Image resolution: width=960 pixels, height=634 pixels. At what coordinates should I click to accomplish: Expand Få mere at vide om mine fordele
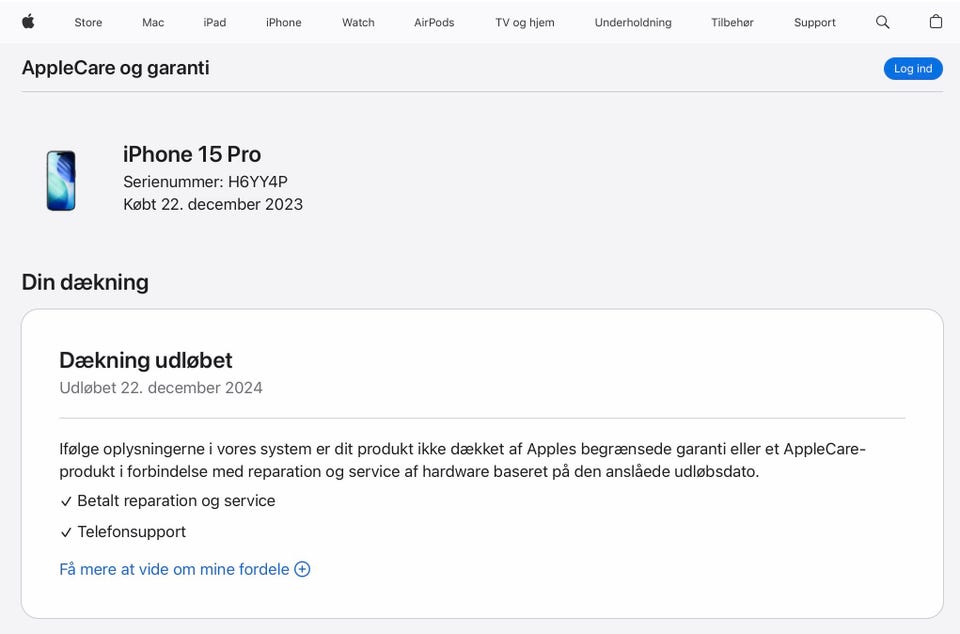174,569
